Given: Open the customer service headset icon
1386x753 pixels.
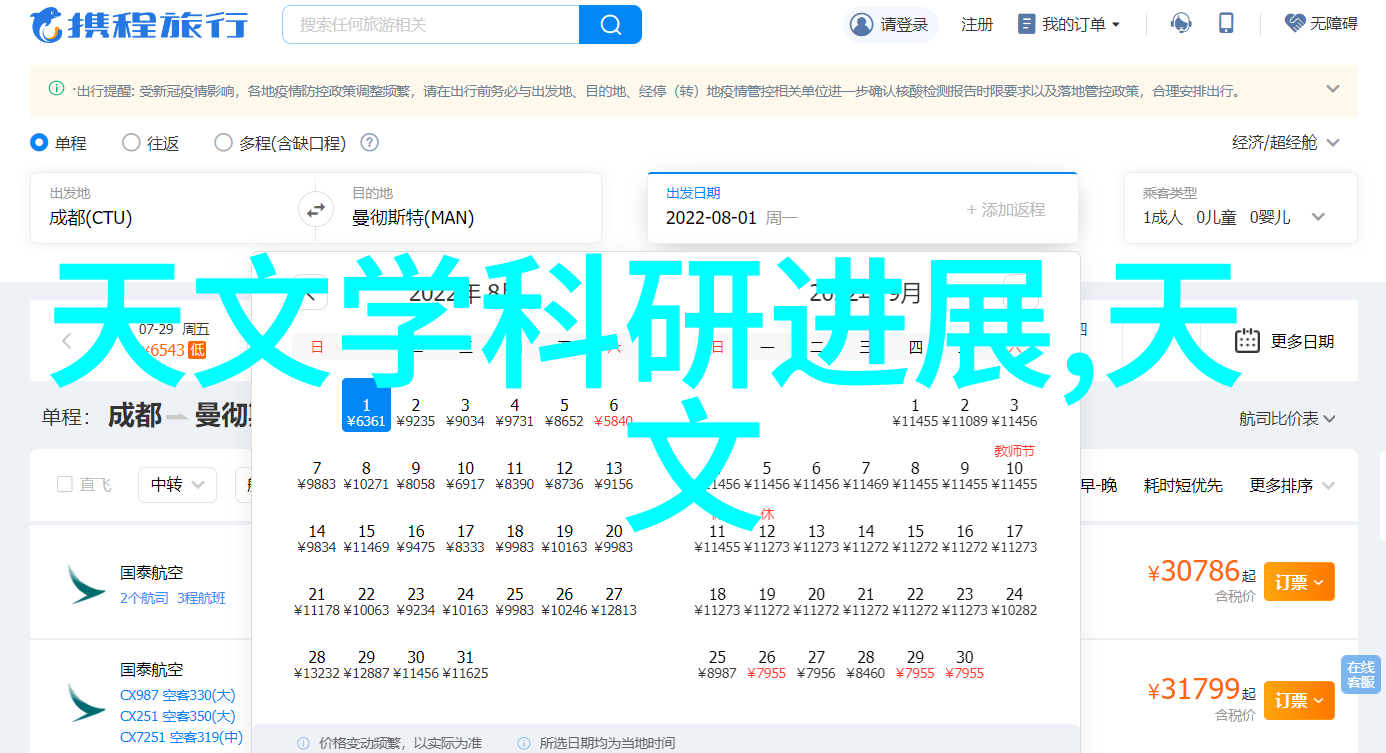Looking at the screenshot, I should [1180, 24].
